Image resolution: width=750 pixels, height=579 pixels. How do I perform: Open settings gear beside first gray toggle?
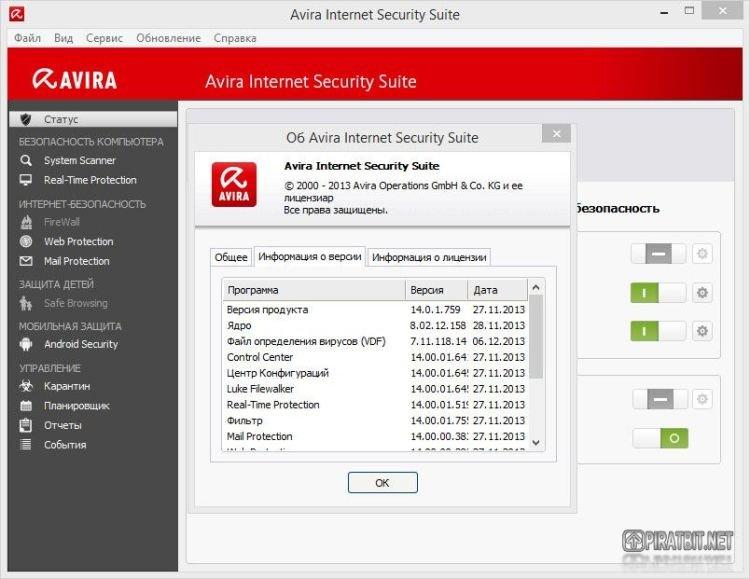pyautogui.click(x=702, y=254)
